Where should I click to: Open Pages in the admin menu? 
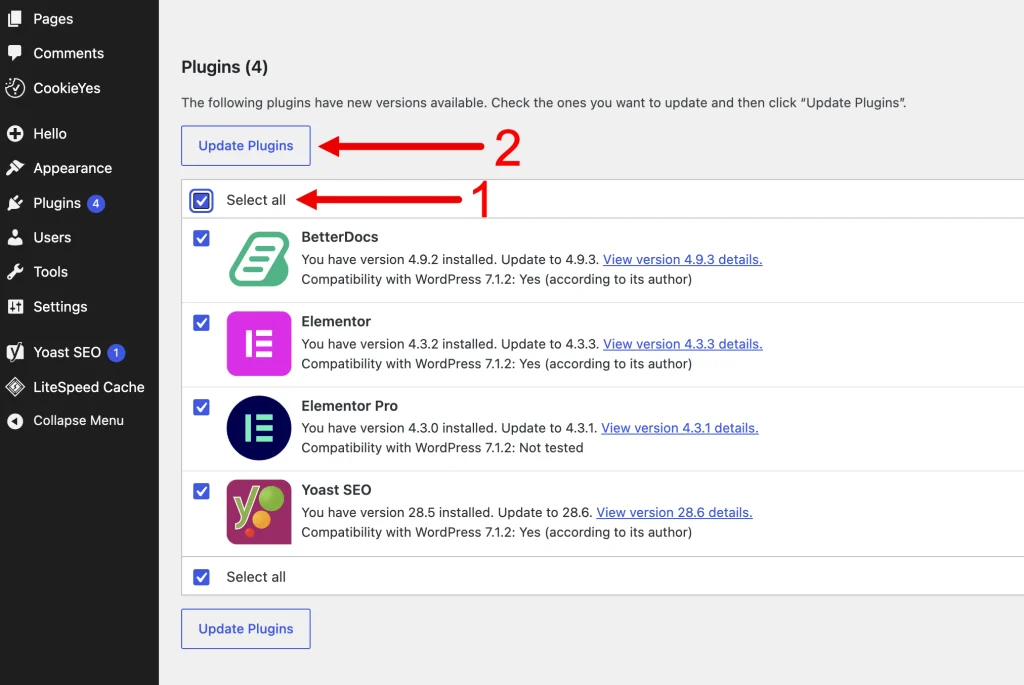53,19
